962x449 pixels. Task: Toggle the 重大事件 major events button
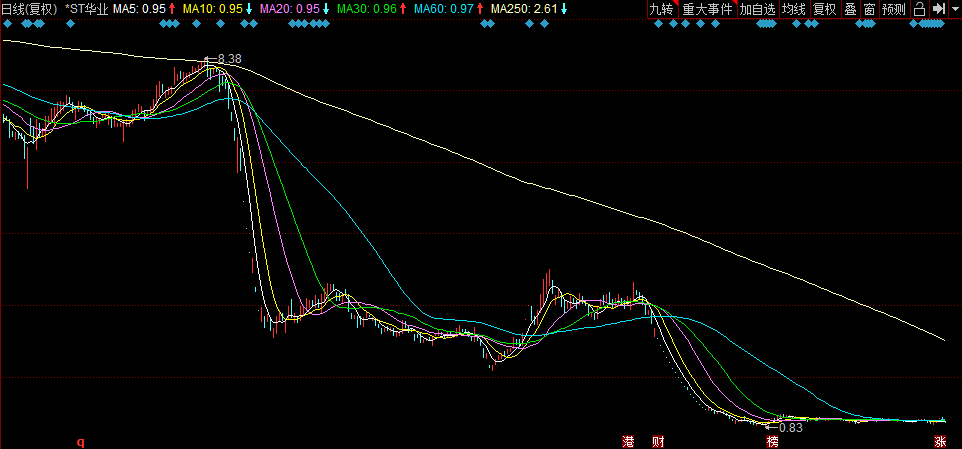[x=707, y=9]
